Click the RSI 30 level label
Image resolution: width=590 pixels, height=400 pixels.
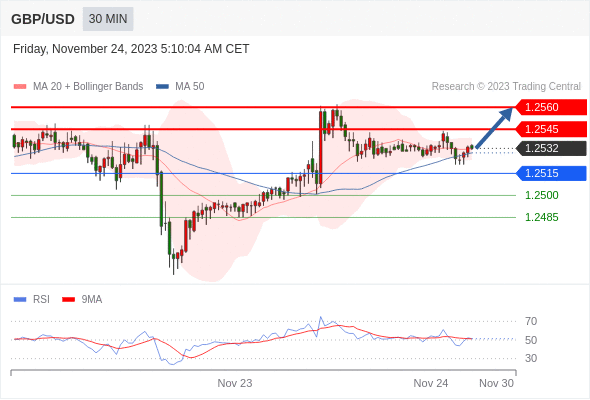531,358
